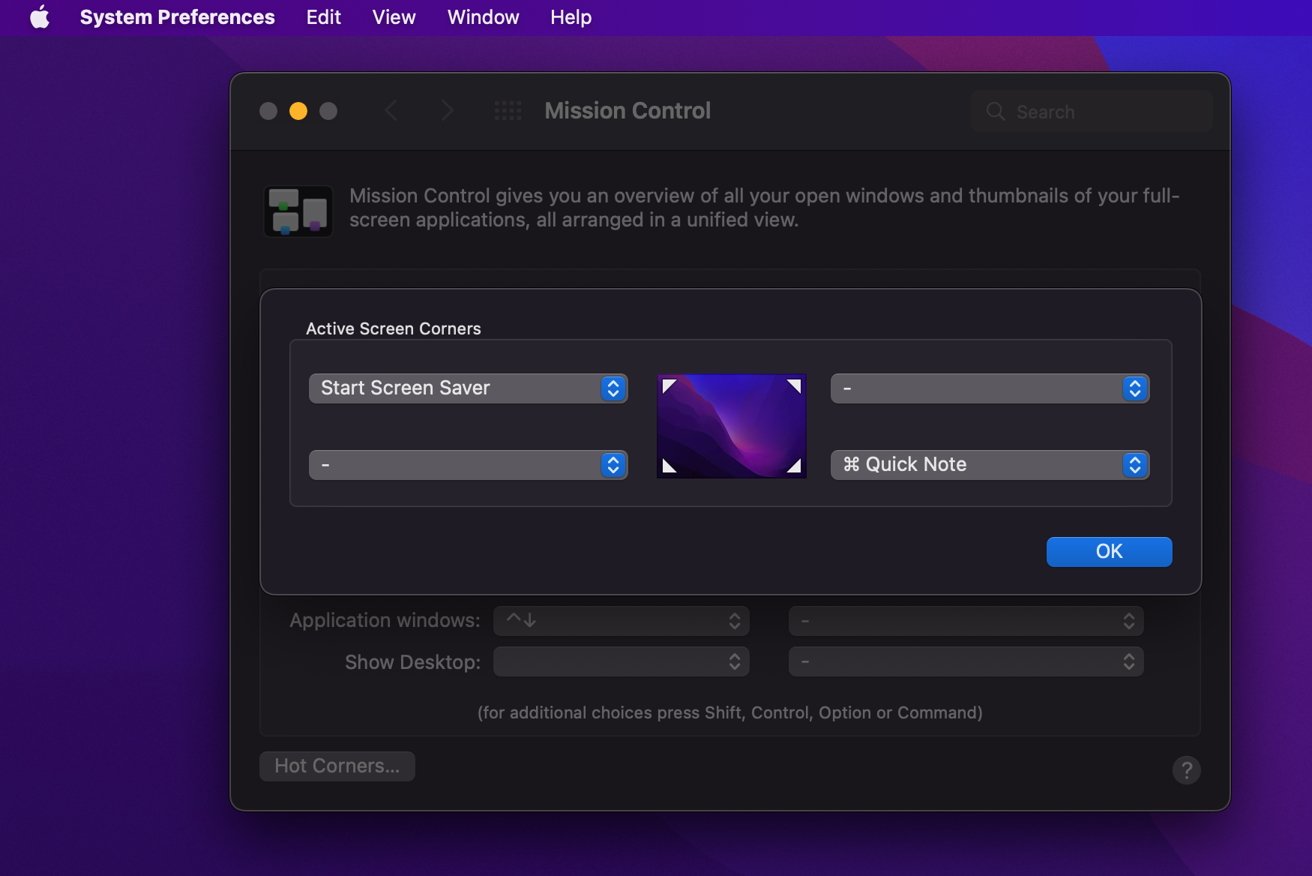Click the forward navigation arrow

(x=447, y=111)
